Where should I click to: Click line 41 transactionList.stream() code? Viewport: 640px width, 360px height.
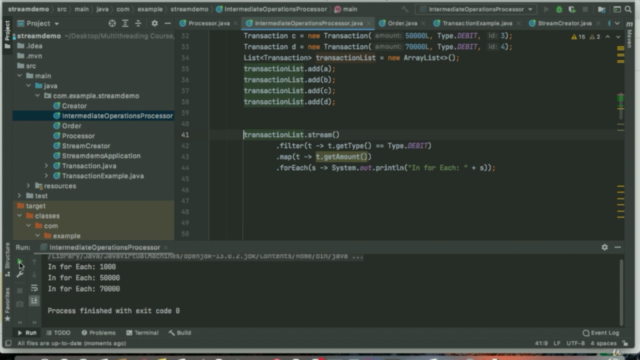click(x=291, y=135)
